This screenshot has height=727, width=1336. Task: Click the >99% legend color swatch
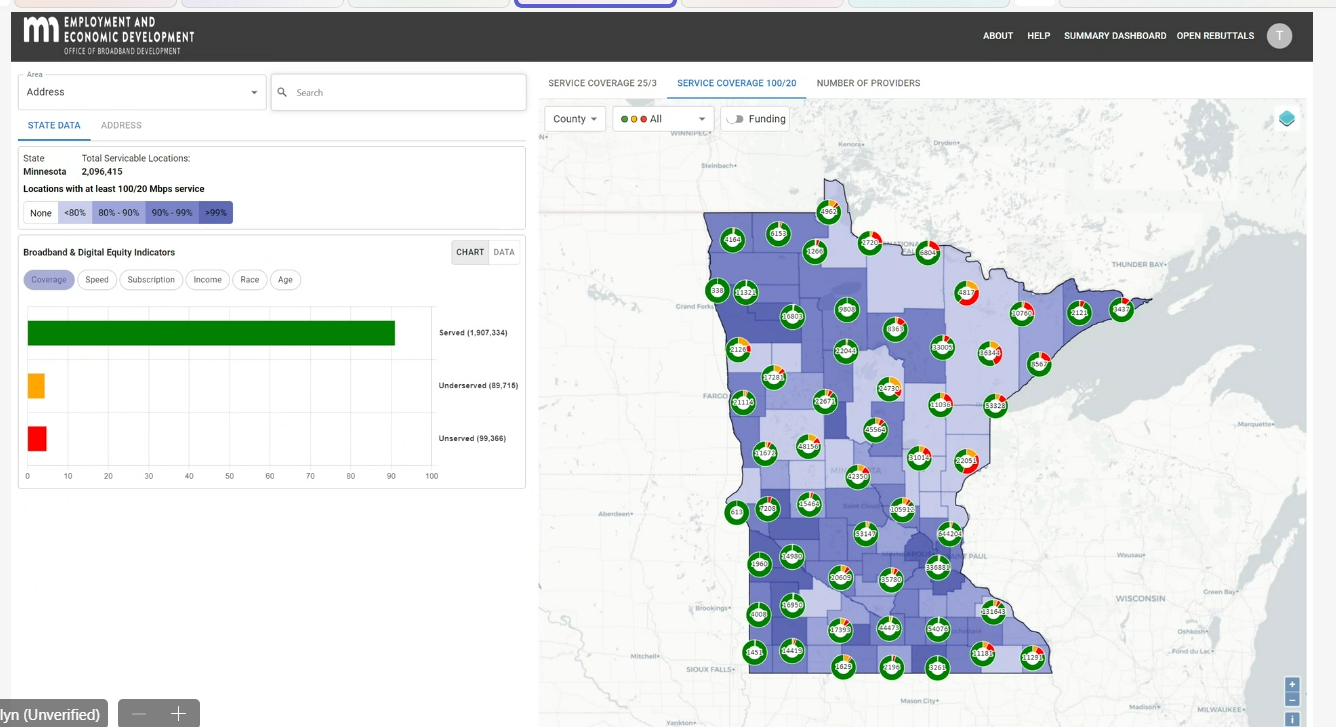tap(216, 213)
